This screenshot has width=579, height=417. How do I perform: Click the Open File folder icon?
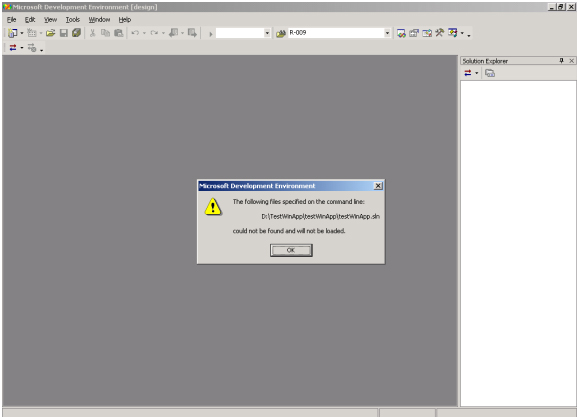[51, 33]
